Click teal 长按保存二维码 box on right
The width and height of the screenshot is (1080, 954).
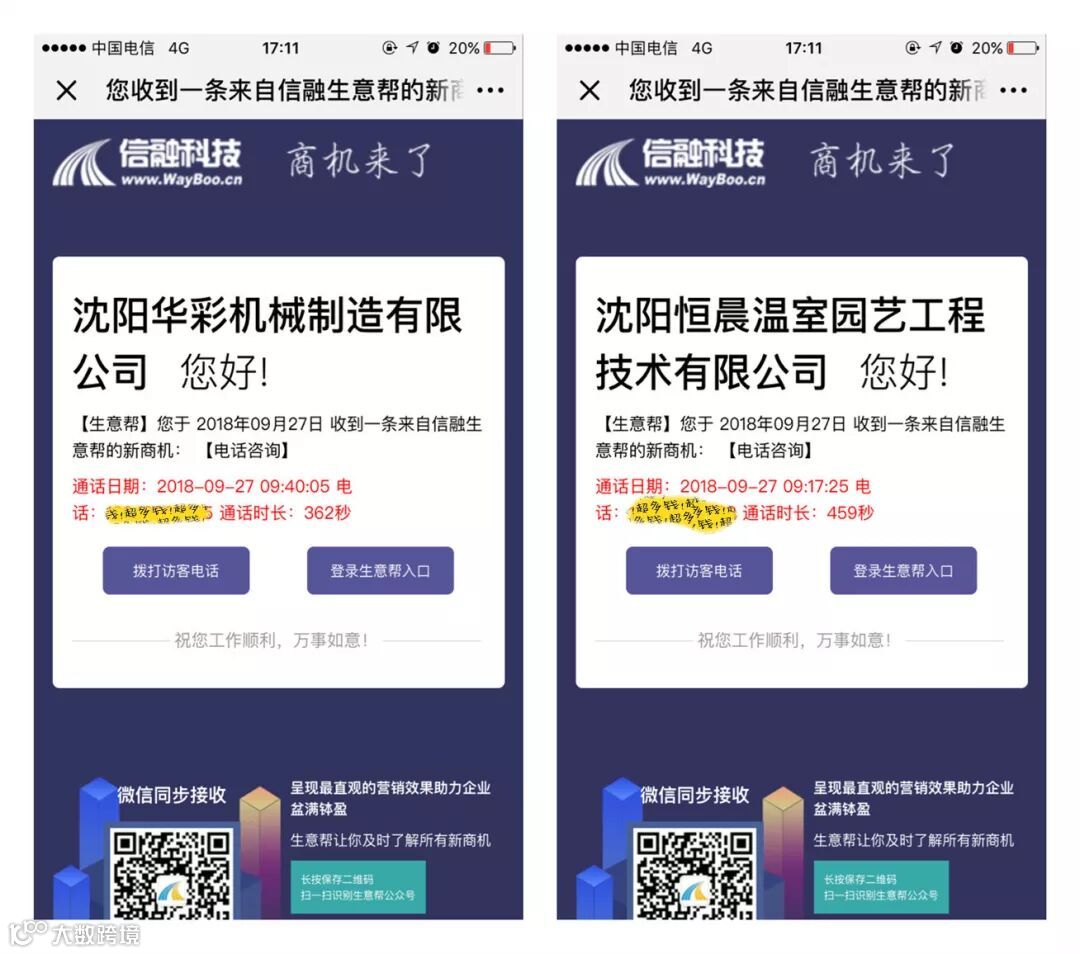(882, 887)
